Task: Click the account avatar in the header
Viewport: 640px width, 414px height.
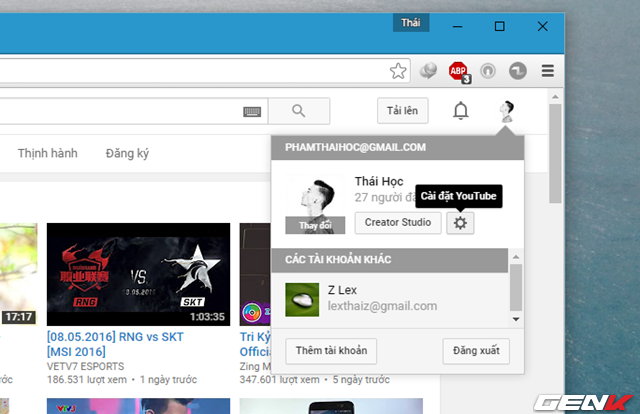Action: coord(507,111)
